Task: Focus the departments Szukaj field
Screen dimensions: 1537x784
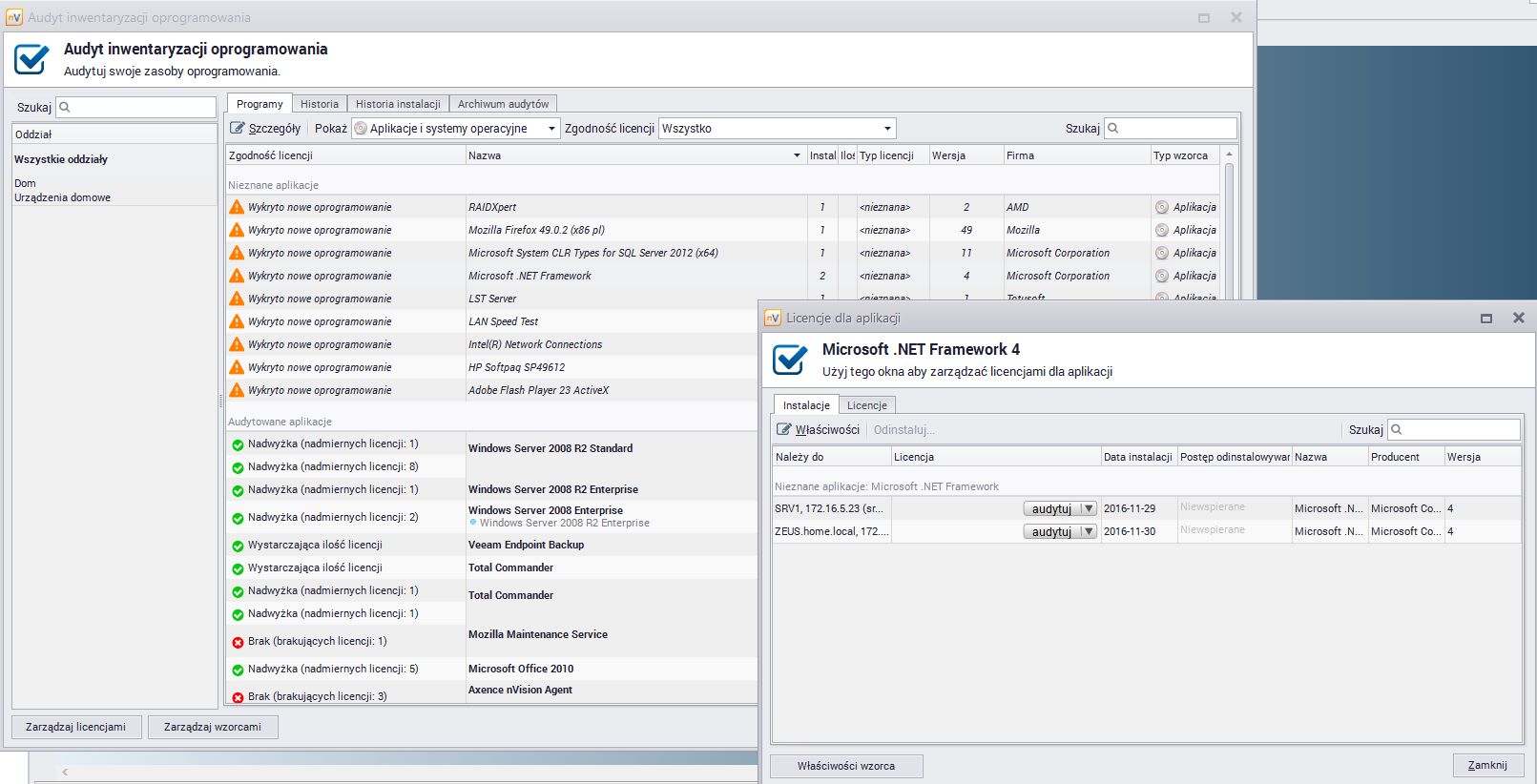Action: pyautogui.click(x=136, y=107)
